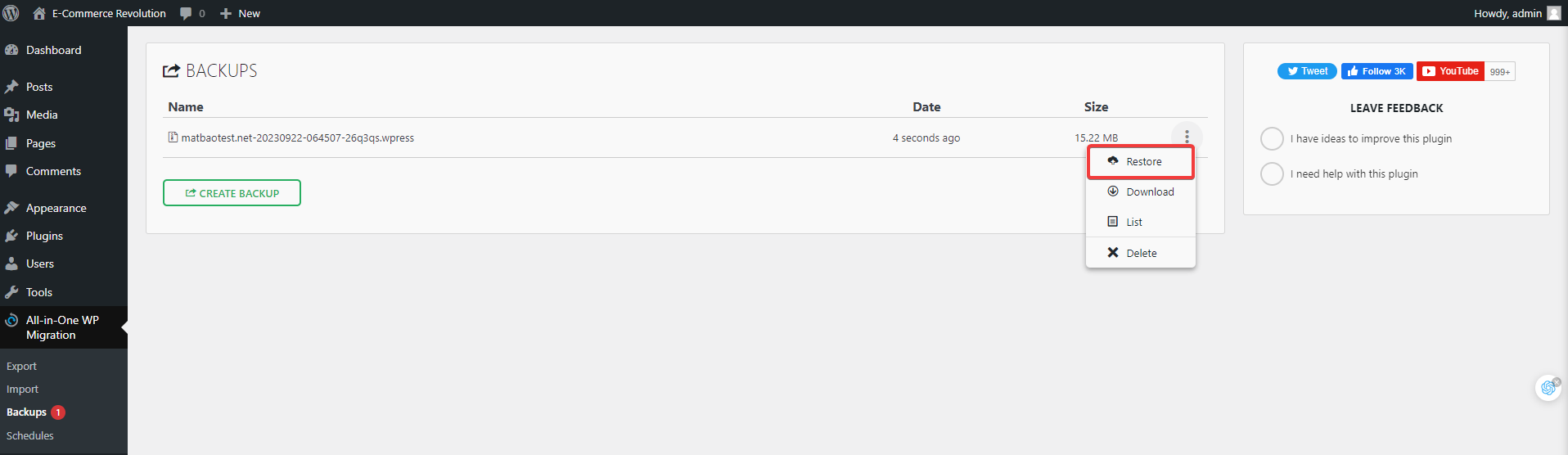Choose Delete from the backup menu
This screenshot has height=455, width=1568.
coord(1141,254)
